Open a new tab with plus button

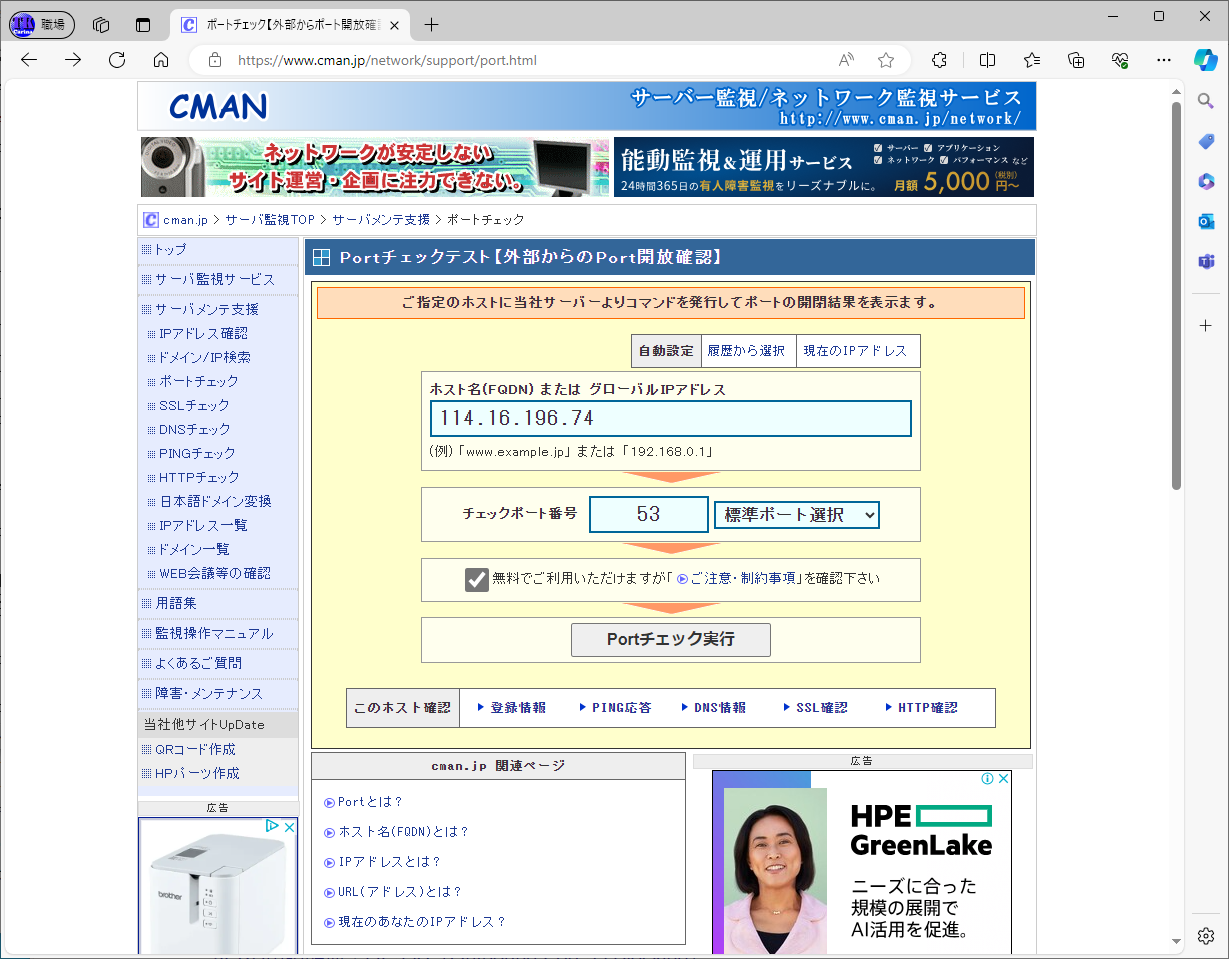(431, 25)
